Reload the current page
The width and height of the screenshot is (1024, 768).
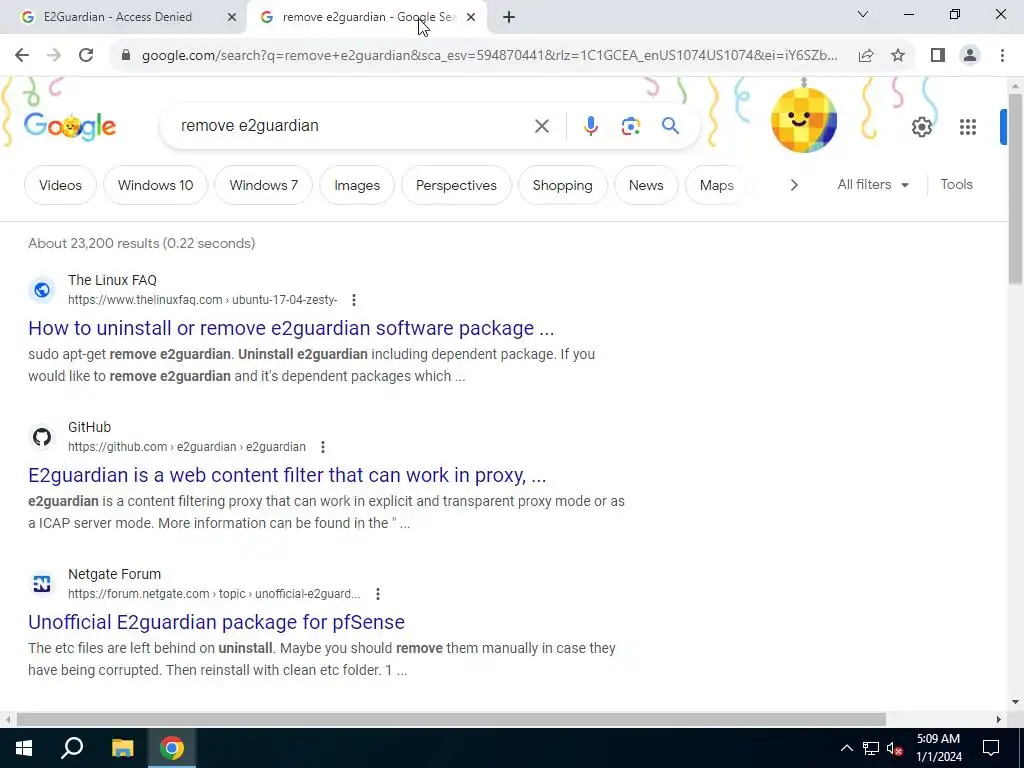pos(86,55)
